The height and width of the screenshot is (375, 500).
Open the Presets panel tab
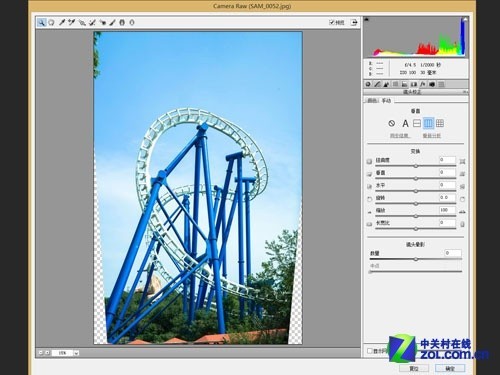441,84
